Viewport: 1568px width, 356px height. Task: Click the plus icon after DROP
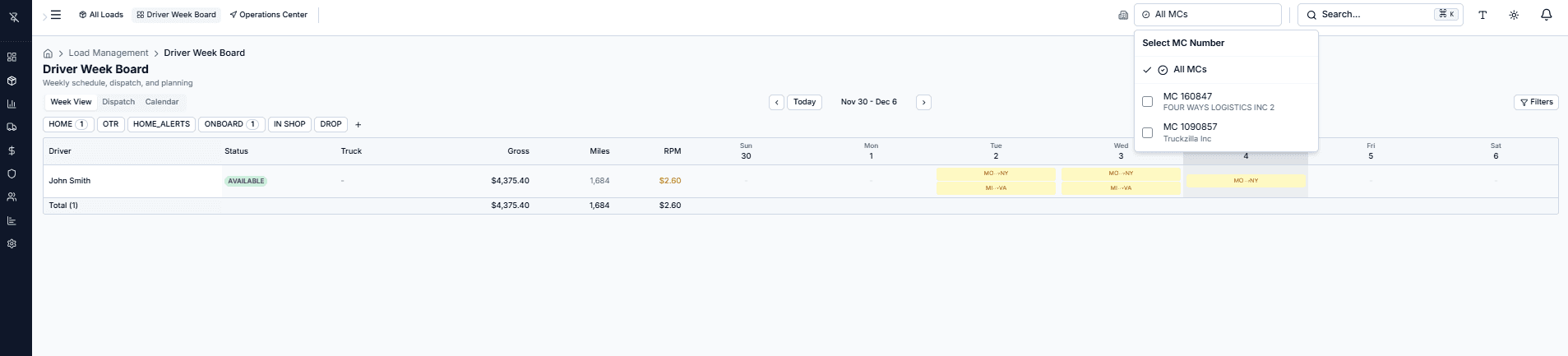point(358,125)
